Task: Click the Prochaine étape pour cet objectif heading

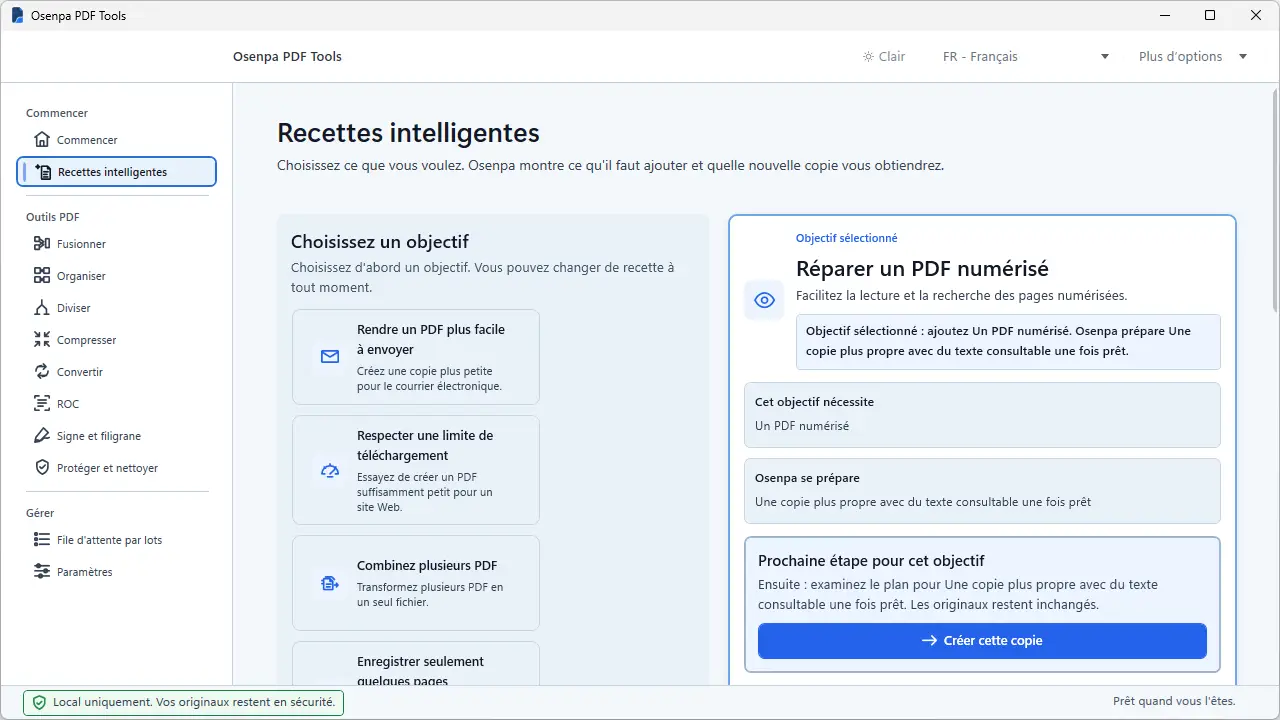Action: pos(872,561)
